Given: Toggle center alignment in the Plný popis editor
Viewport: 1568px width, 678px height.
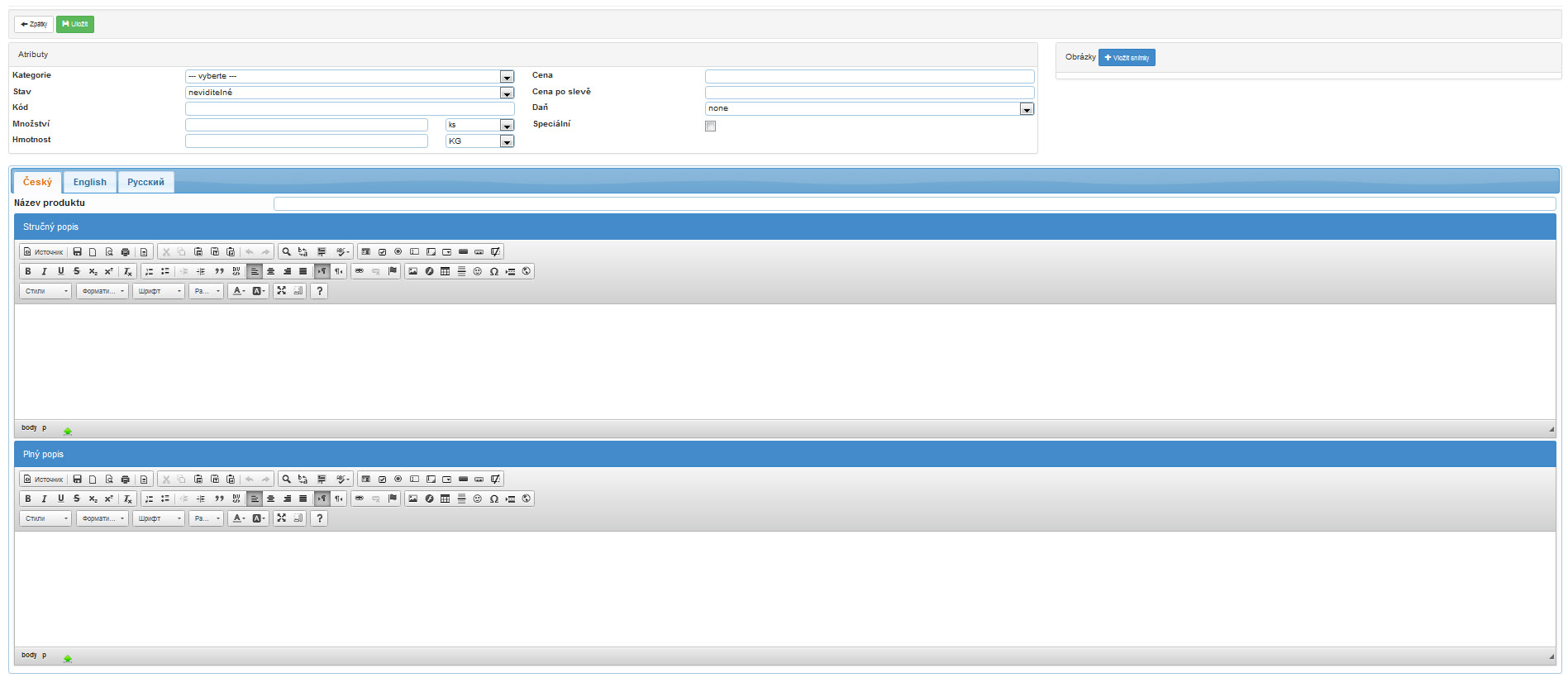Looking at the screenshot, I should (x=270, y=499).
